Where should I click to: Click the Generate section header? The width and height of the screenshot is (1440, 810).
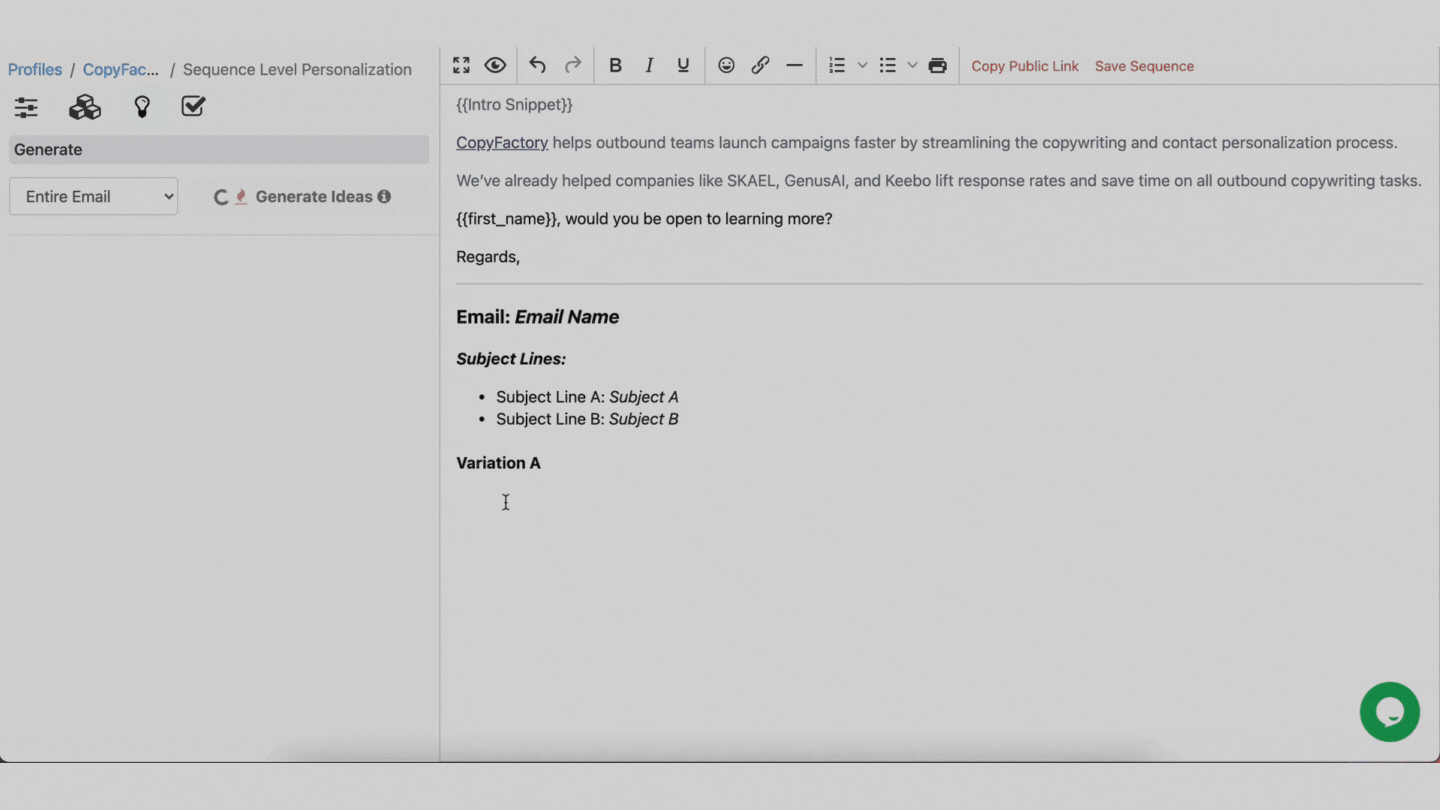point(219,150)
